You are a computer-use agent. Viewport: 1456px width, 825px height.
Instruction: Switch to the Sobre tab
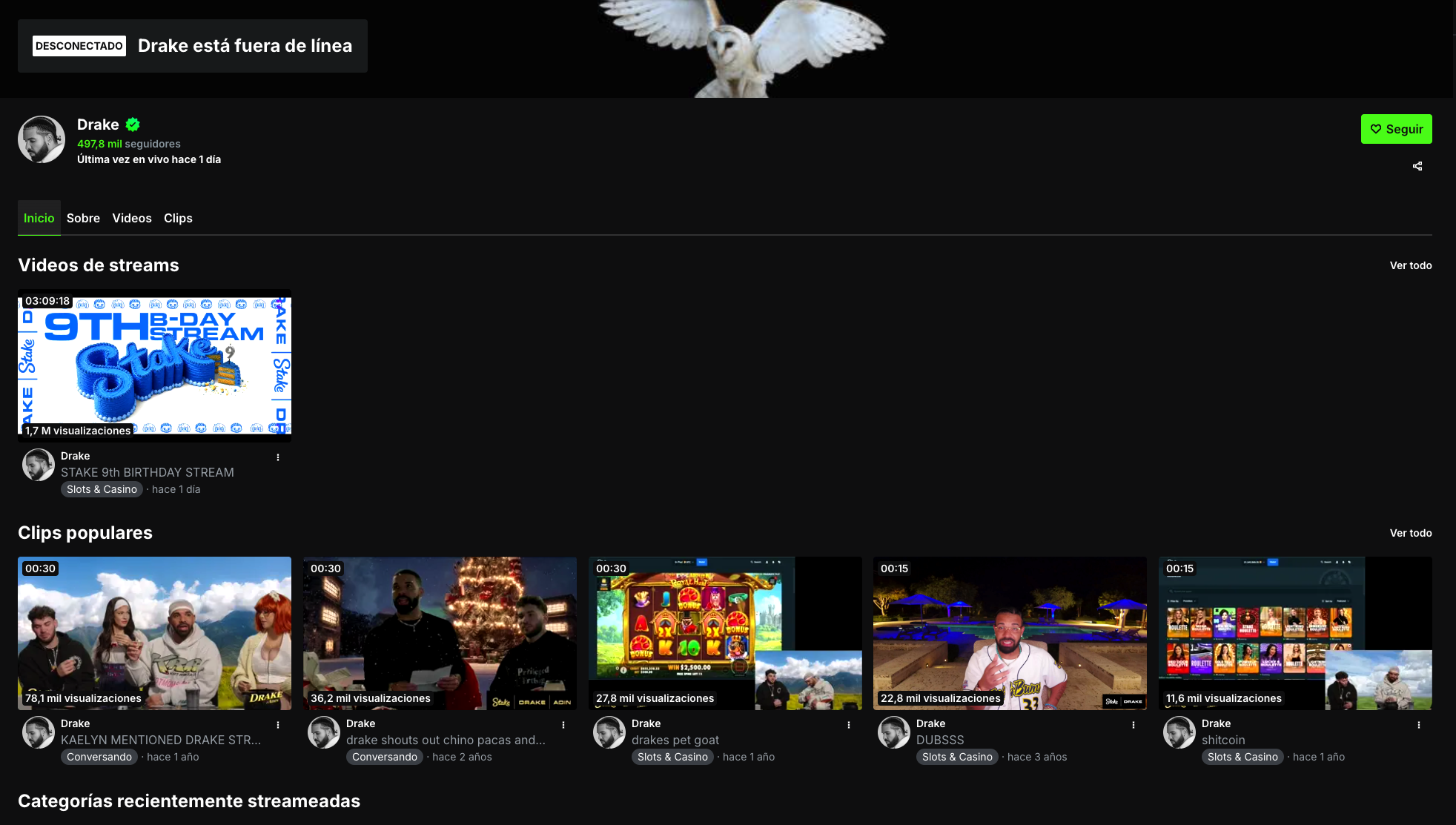[83, 218]
